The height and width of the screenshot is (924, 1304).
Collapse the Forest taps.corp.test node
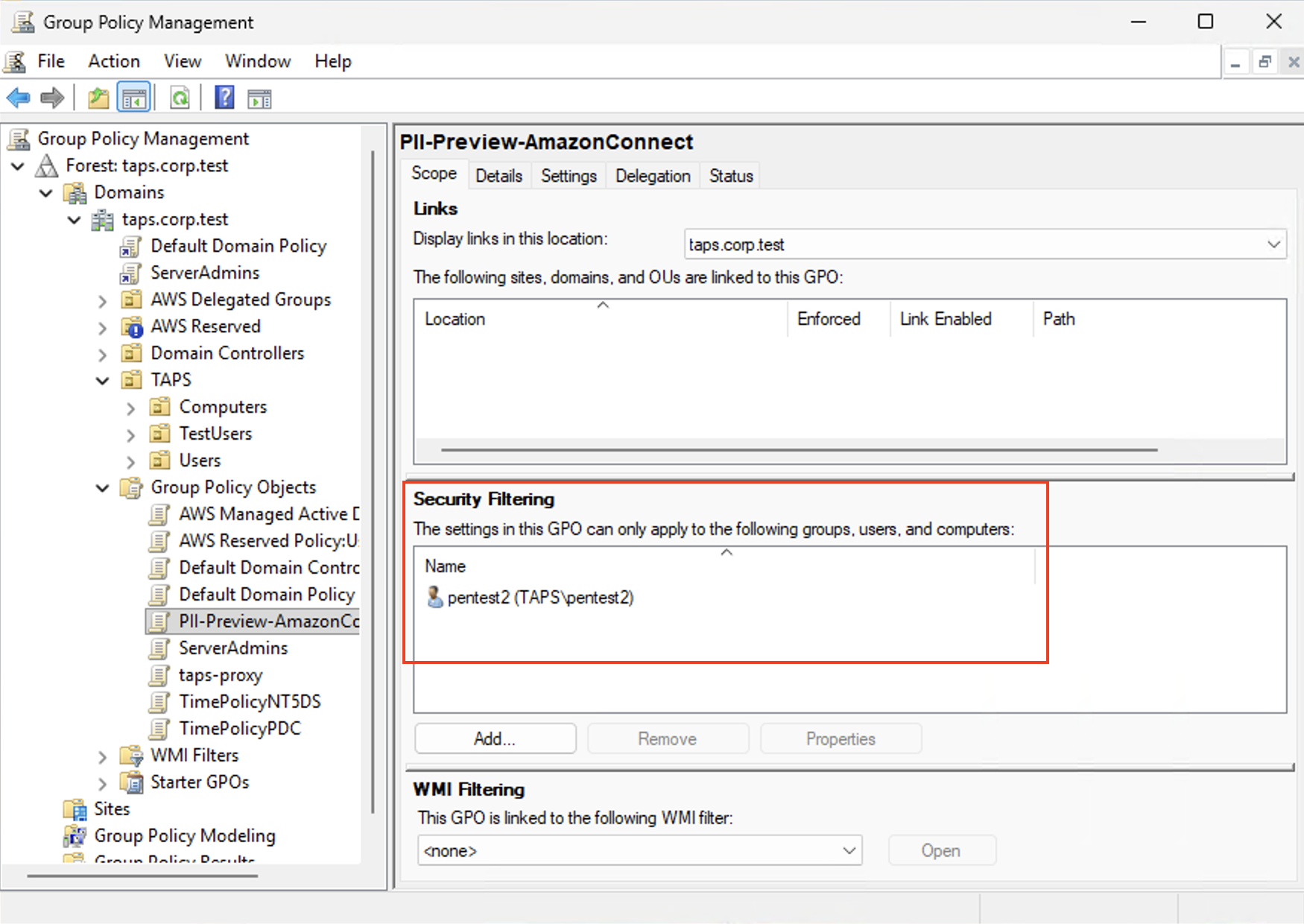[18, 165]
